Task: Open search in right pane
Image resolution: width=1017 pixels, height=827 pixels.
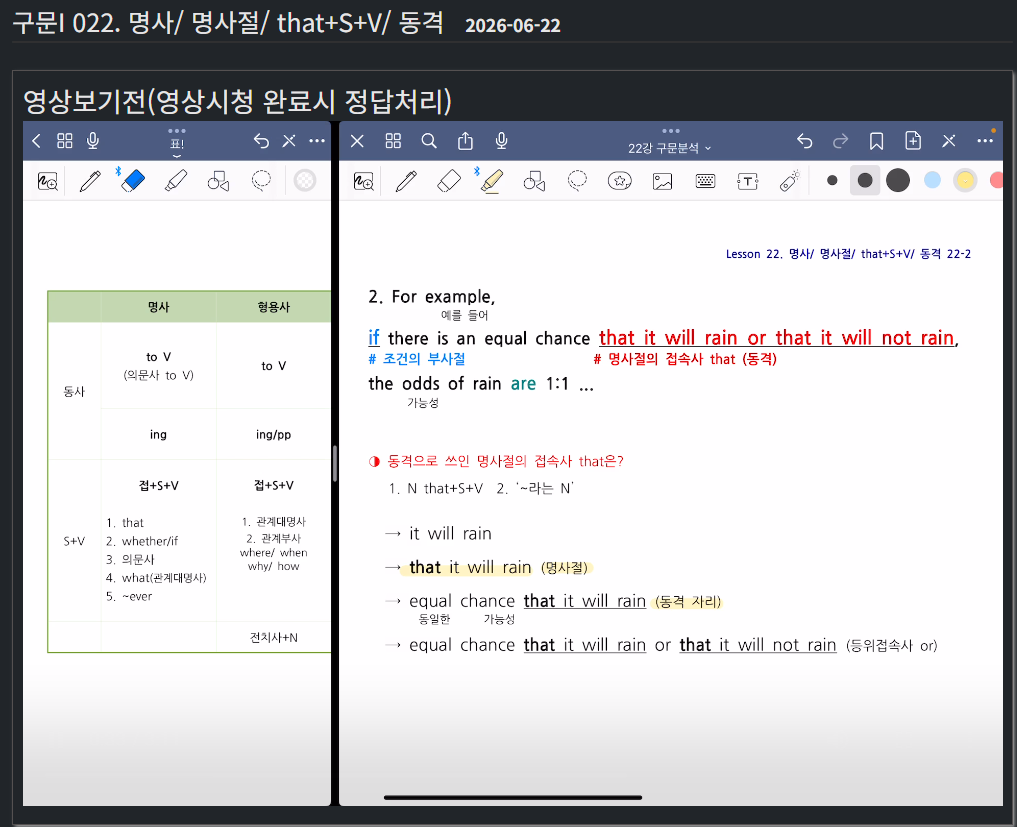Action: pyautogui.click(x=429, y=141)
